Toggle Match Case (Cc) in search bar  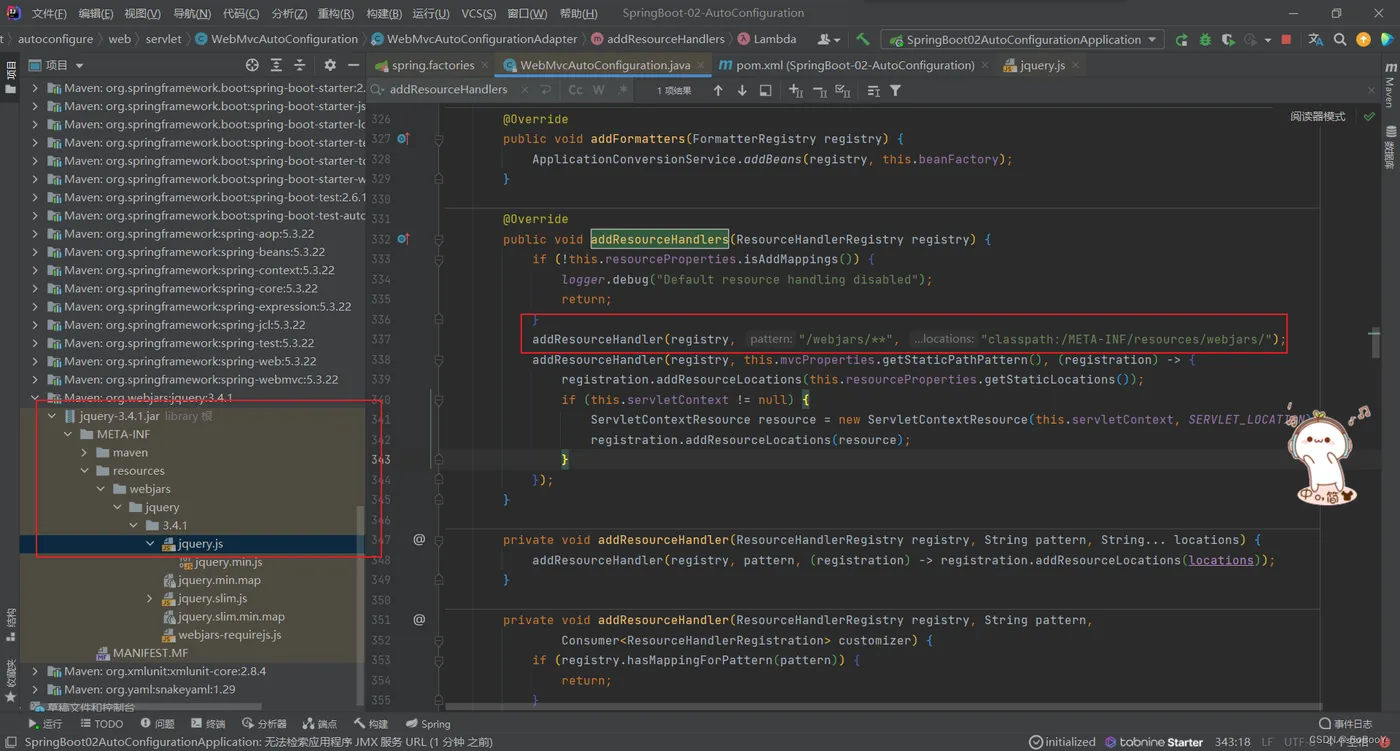point(575,90)
